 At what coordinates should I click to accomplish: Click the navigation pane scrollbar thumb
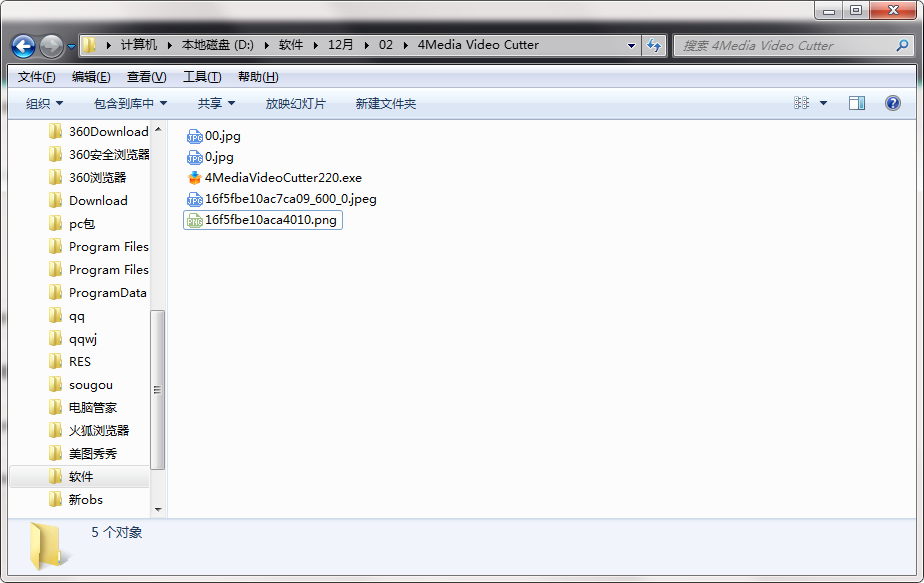click(x=157, y=390)
